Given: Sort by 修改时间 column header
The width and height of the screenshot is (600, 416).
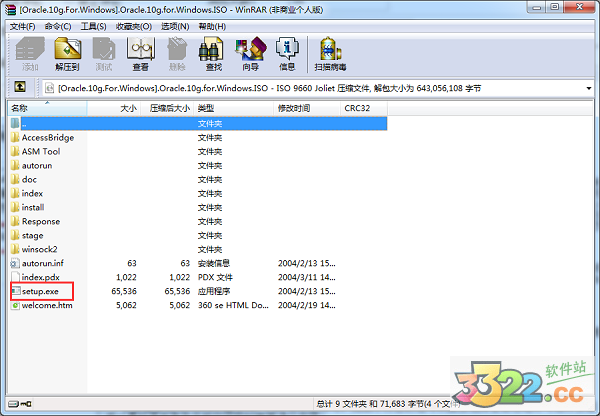Looking at the screenshot, I should point(307,108).
